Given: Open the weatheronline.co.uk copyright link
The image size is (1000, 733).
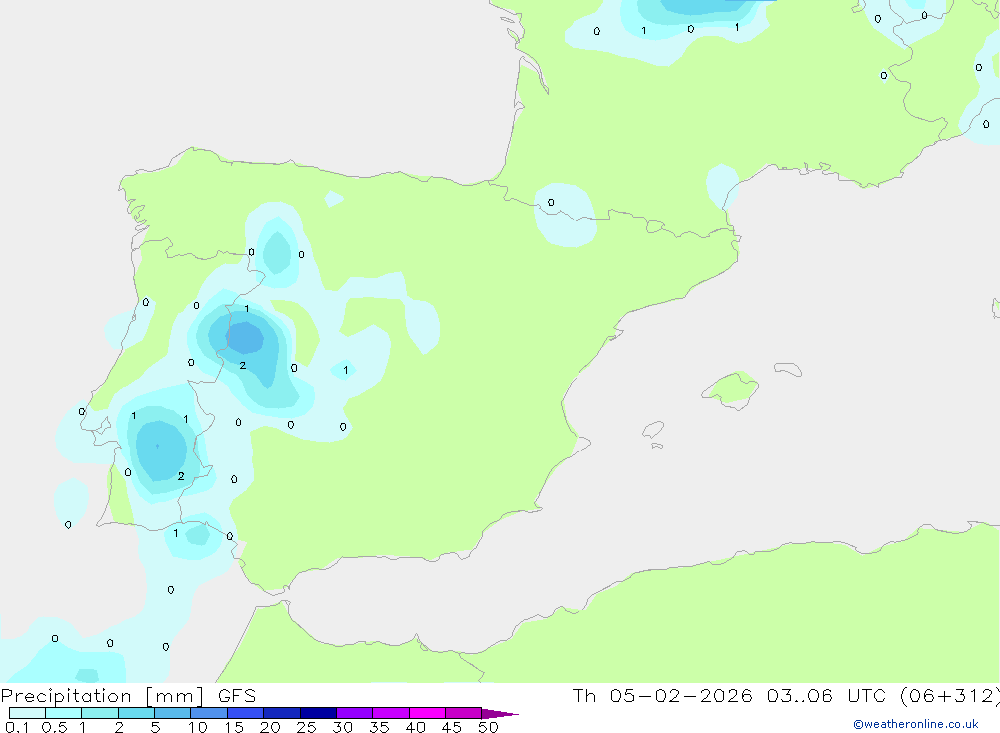Looking at the screenshot, I should pos(915,724).
